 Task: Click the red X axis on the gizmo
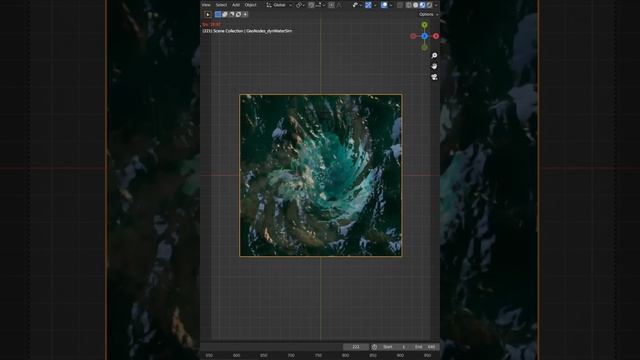(x=436, y=36)
